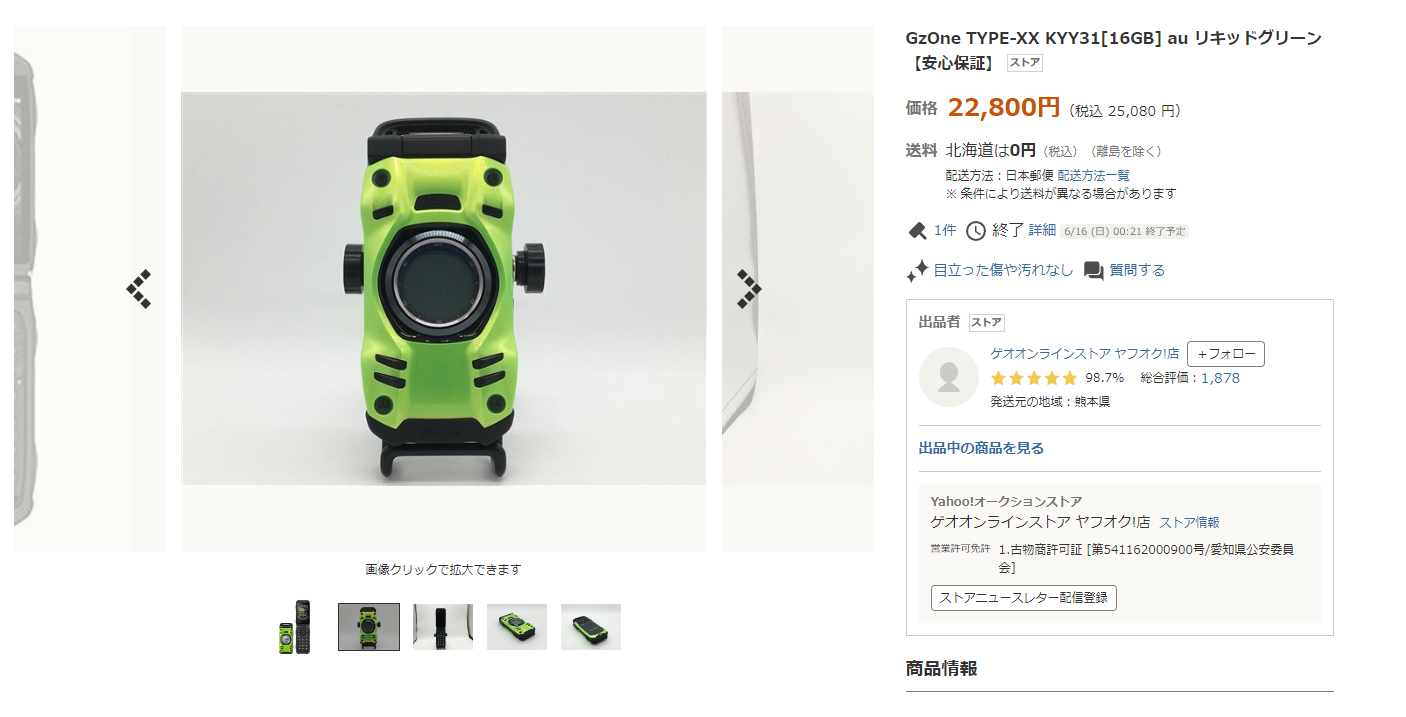Screen dimensions: 1406x717
Task: Open 出品中の商品を見る link
Action: tap(981, 448)
